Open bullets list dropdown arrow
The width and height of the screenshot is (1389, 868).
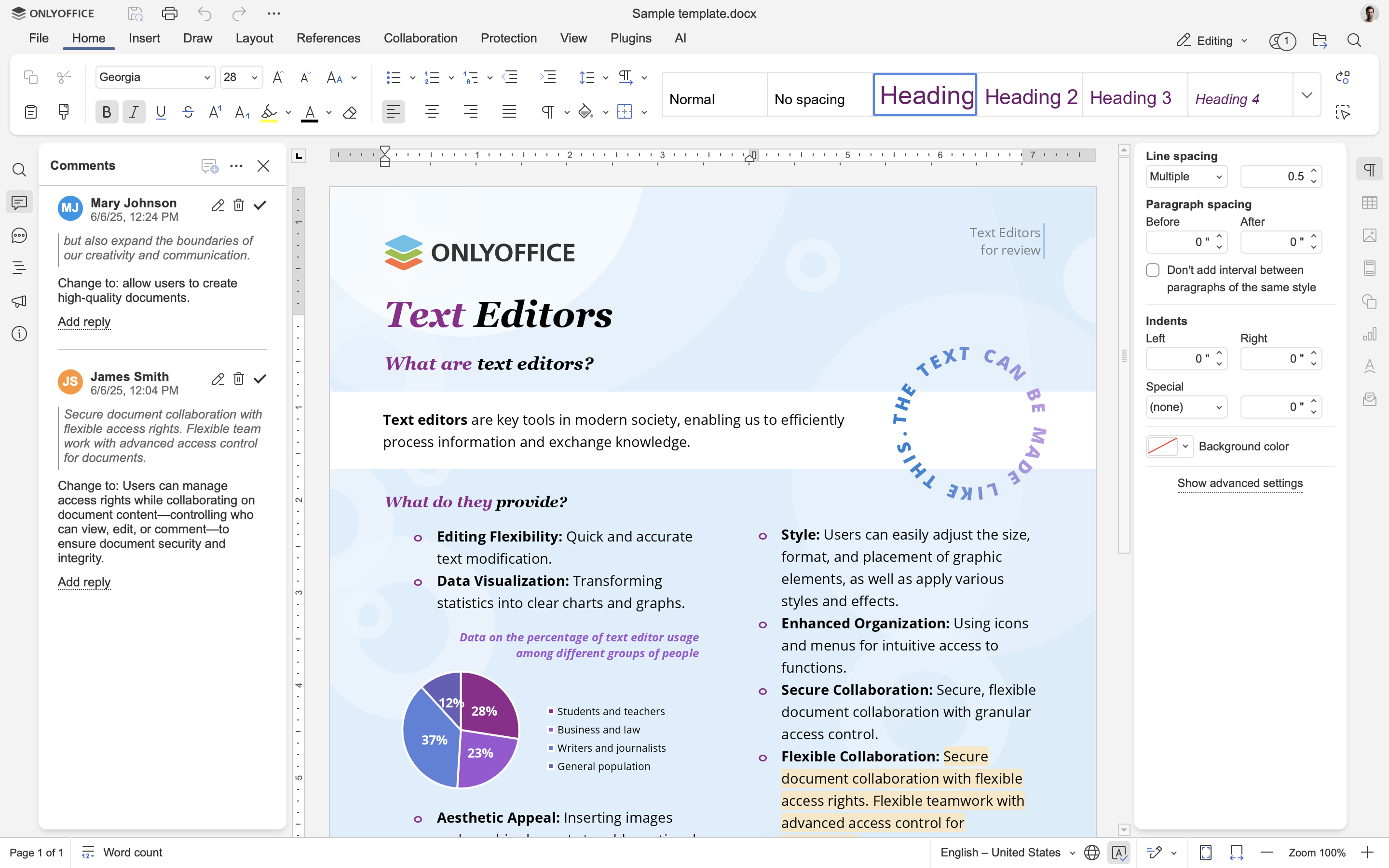point(412,78)
